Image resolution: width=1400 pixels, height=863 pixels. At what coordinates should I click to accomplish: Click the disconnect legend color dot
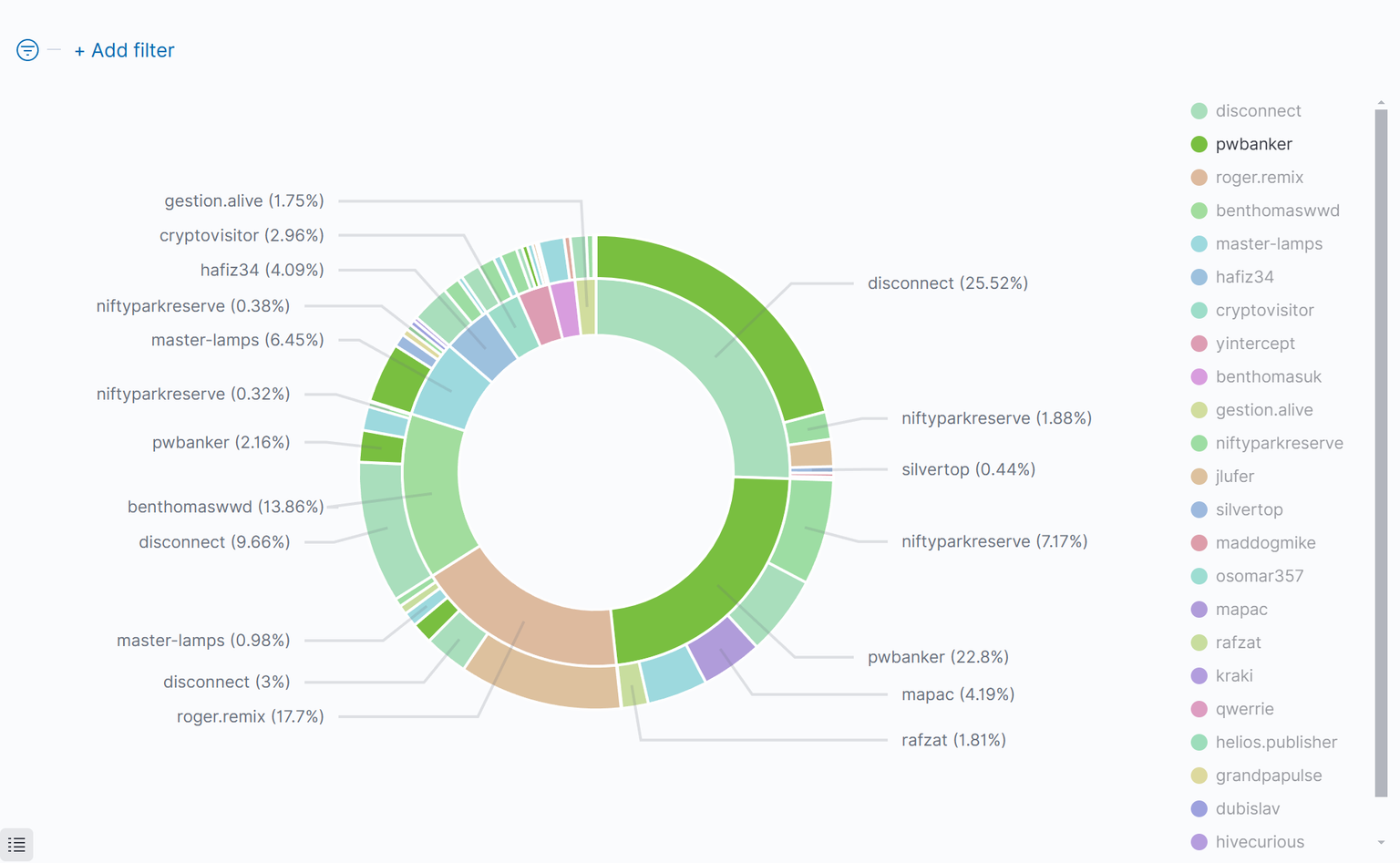click(x=1199, y=111)
